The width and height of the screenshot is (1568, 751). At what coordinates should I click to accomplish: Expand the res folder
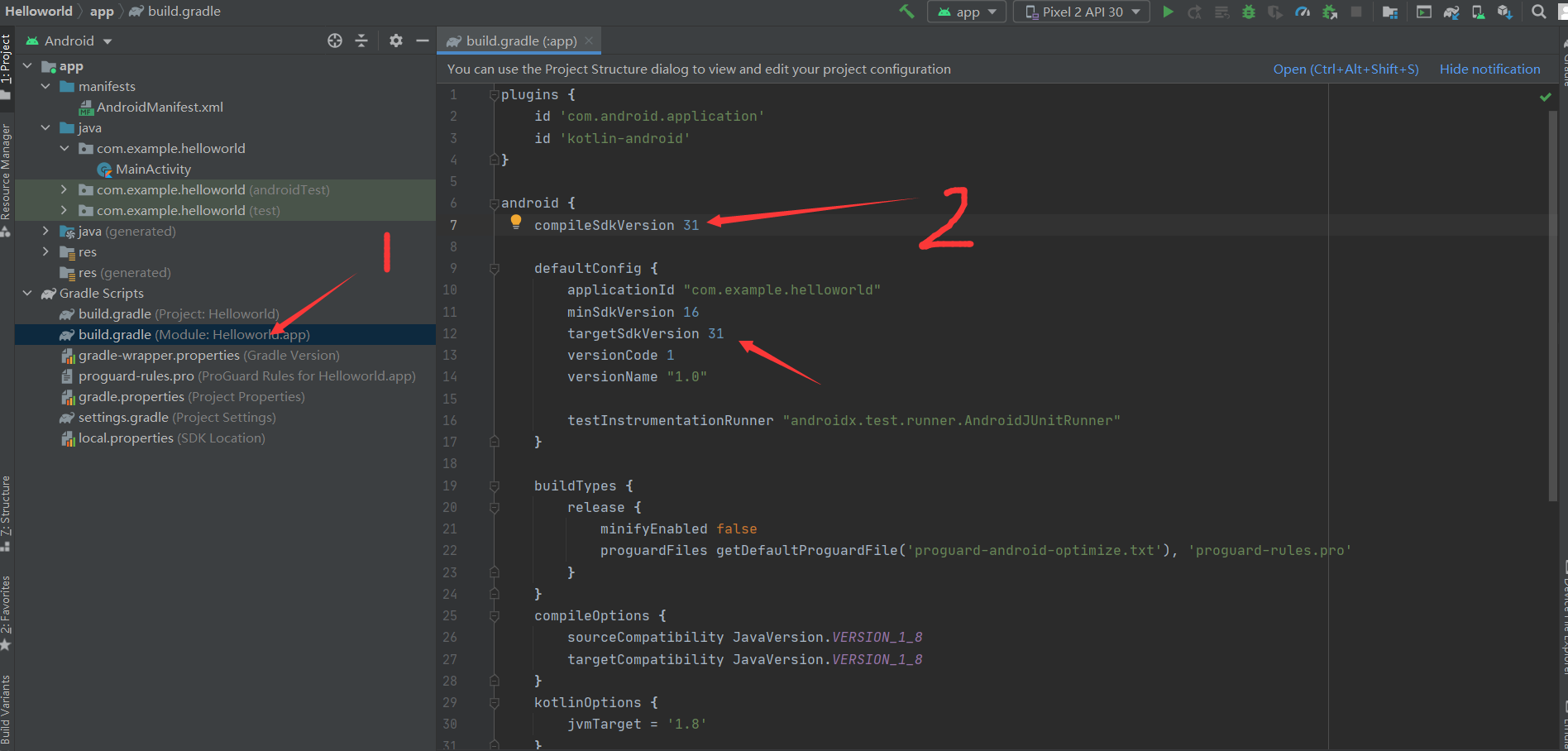[47, 251]
